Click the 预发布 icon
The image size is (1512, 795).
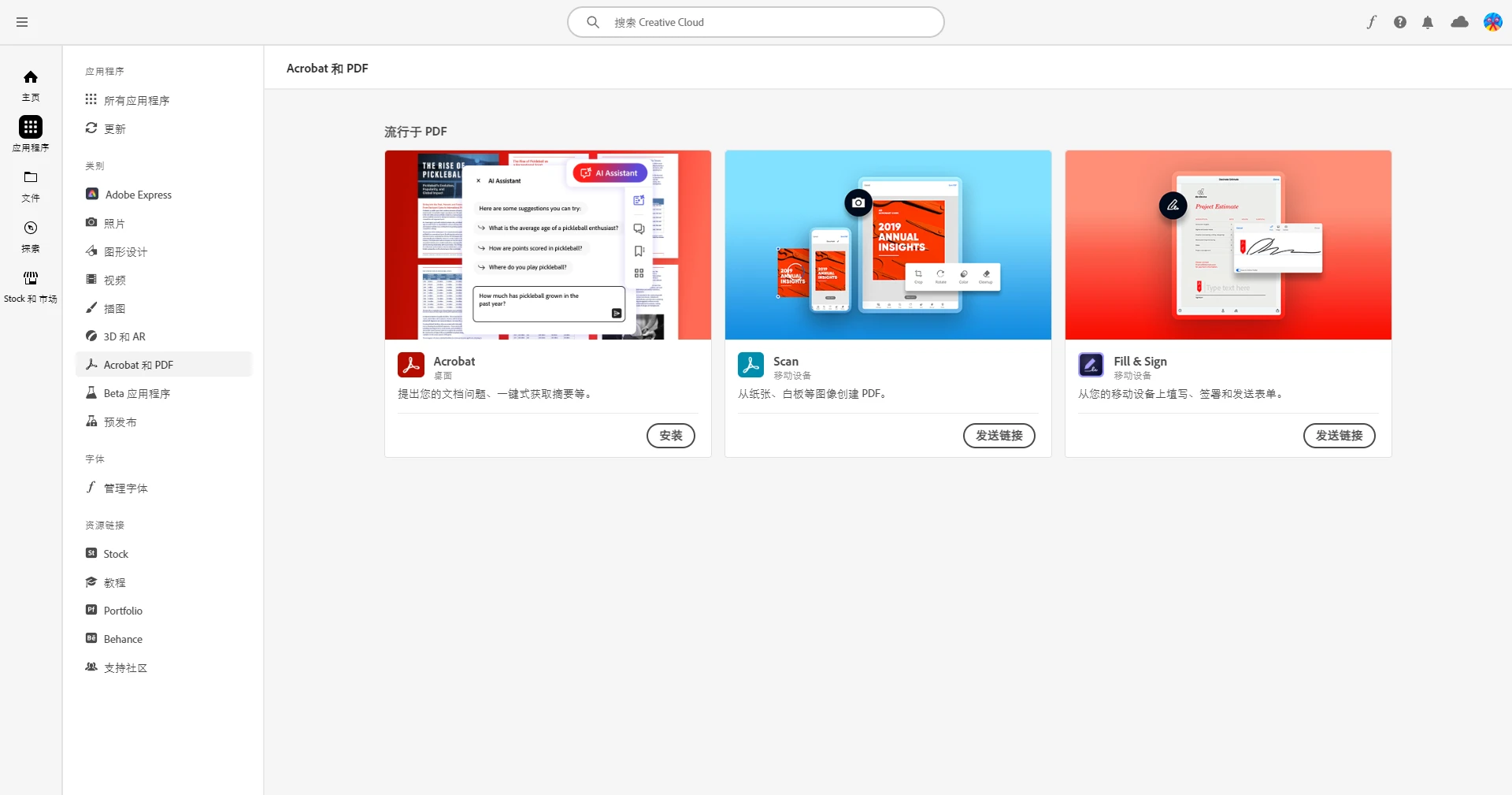pos(91,421)
